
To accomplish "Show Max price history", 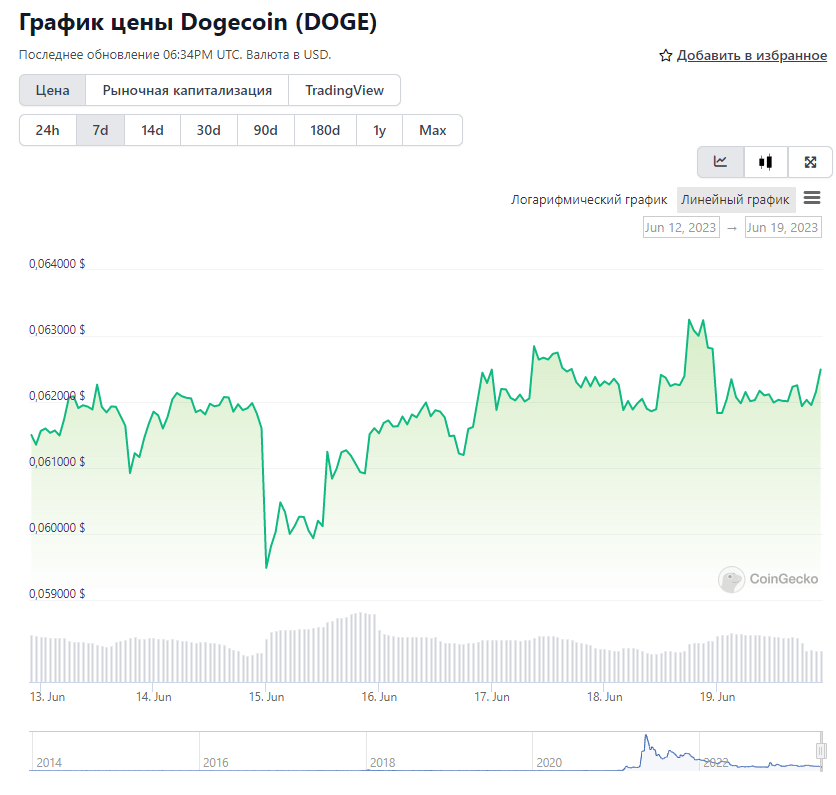I will 432,130.
